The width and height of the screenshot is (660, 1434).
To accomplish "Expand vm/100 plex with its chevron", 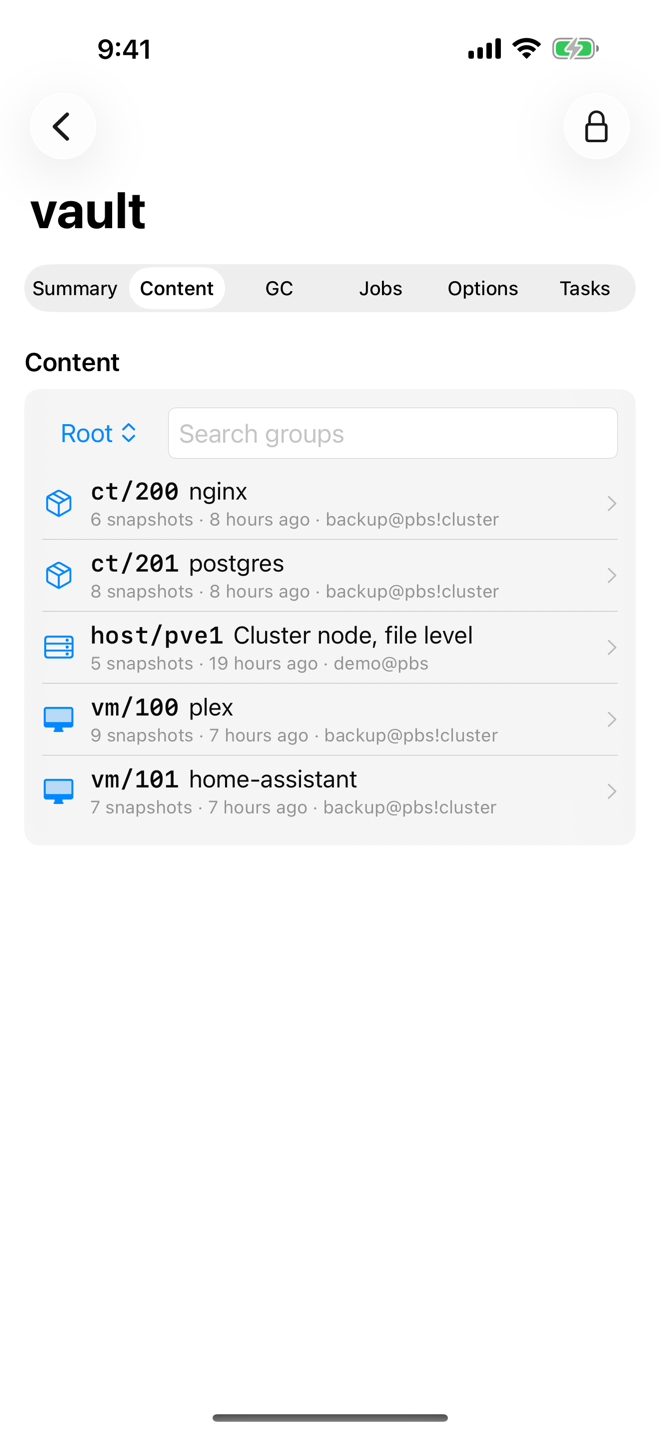I will click(612, 719).
